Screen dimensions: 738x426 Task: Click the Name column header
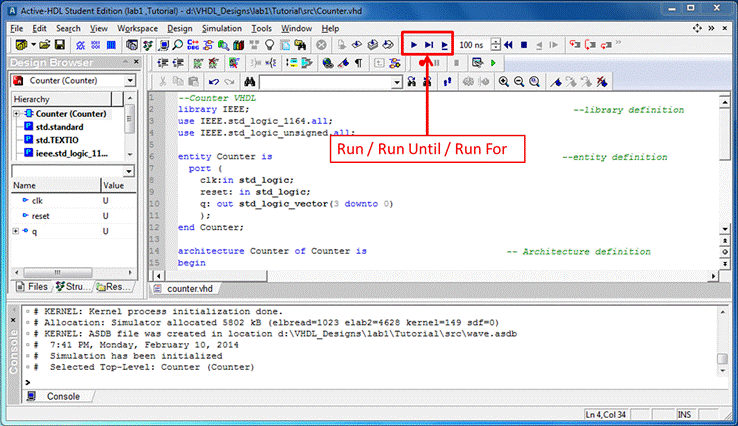coord(56,185)
